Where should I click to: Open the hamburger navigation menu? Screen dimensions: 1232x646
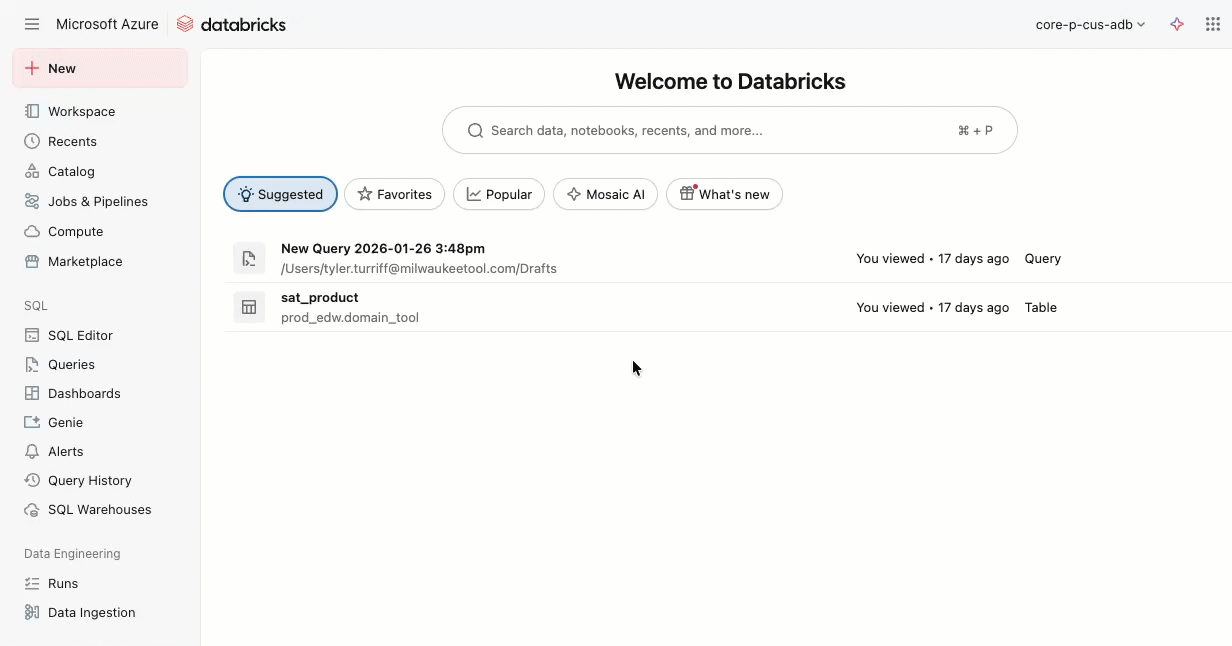point(32,24)
